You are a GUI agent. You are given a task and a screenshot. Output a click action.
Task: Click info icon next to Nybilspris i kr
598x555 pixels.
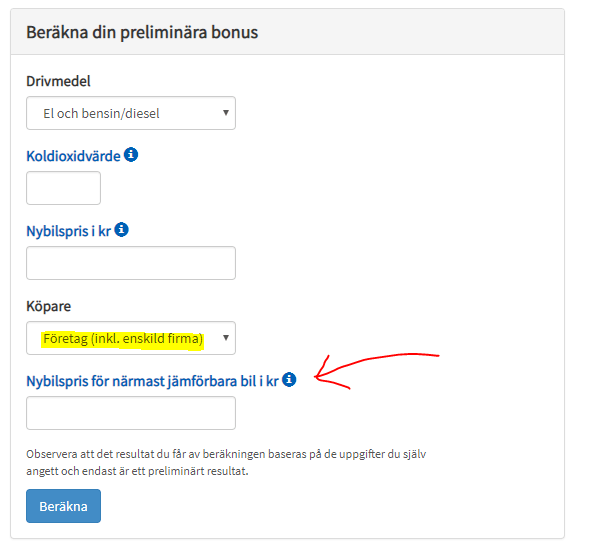122,230
